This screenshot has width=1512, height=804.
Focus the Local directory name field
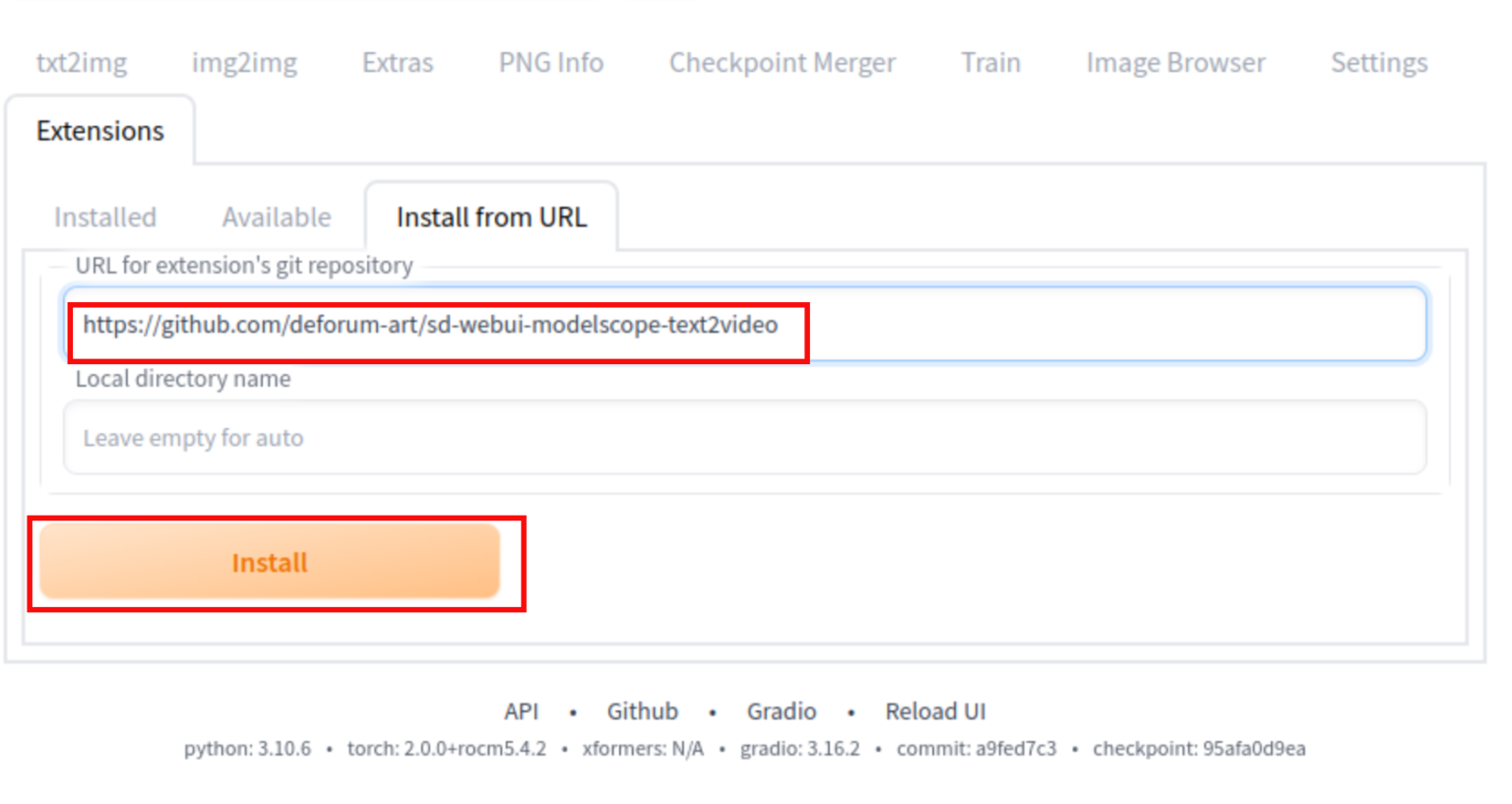tap(748, 437)
